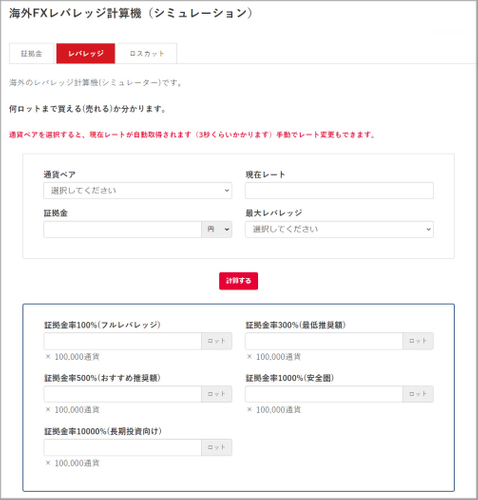Click the 証拠金率10000% 長期投資向け result field

click(122, 447)
